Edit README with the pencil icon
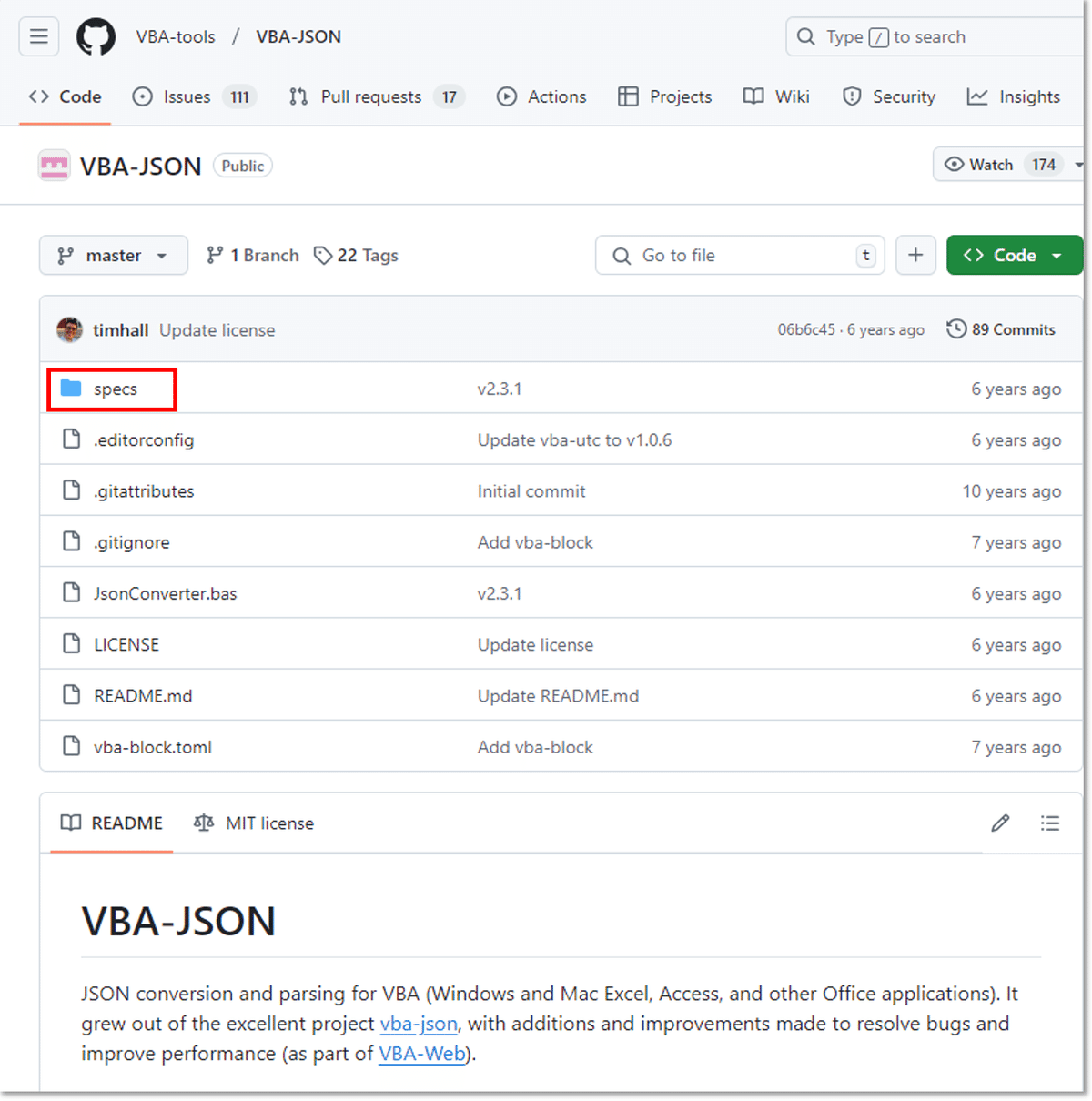The height and width of the screenshot is (1101, 1092). pos(1000,823)
